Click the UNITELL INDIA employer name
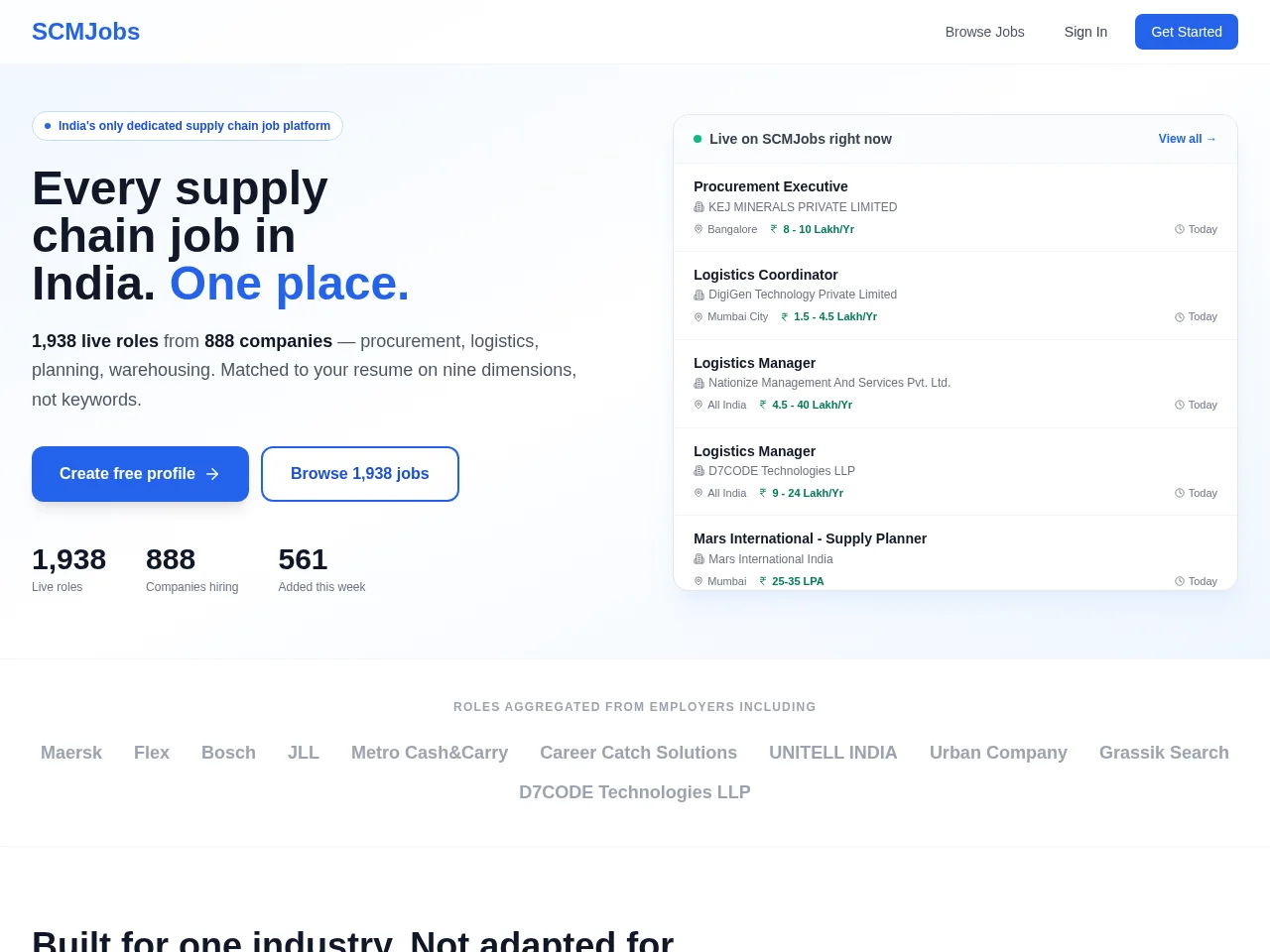The image size is (1270, 952). pyautogui.click(x=833, y=753)
